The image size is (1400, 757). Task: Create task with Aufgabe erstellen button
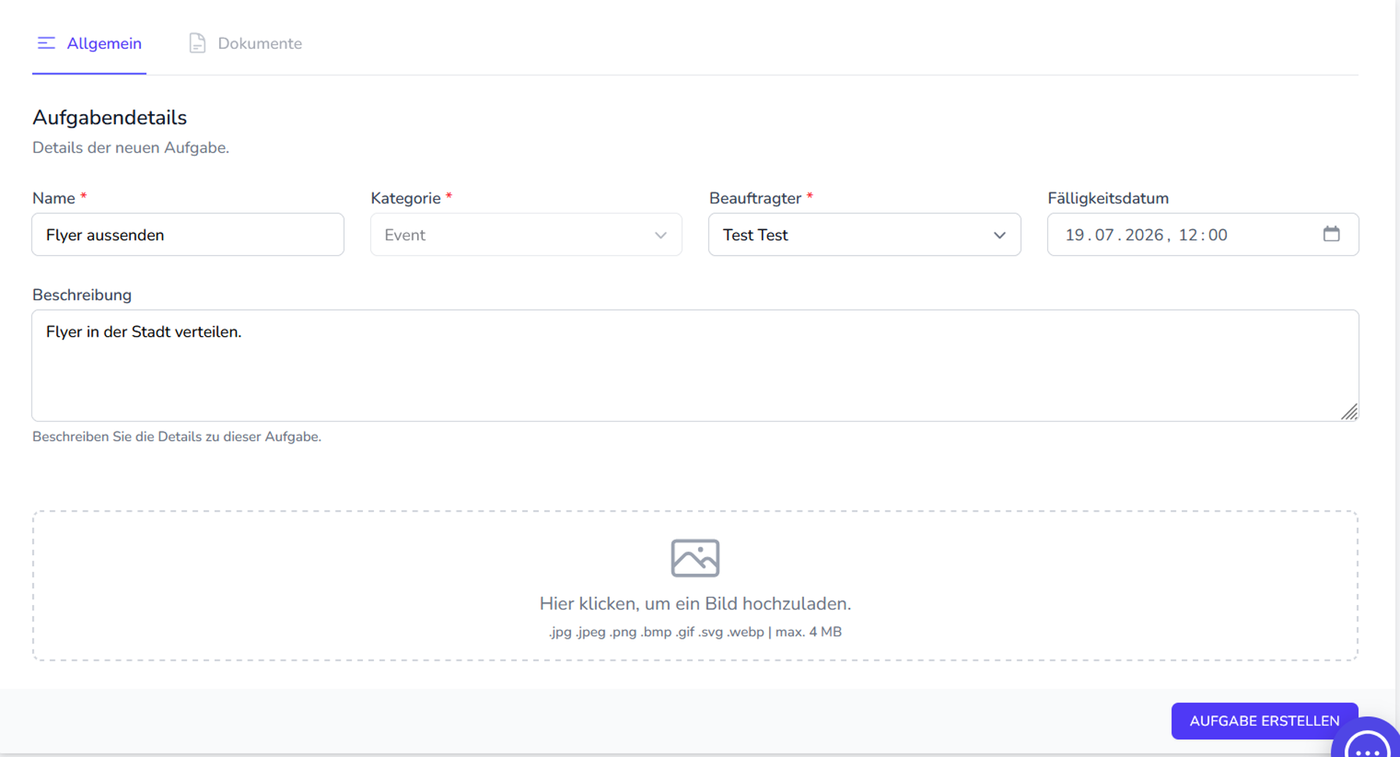[x=1265, y=721]
